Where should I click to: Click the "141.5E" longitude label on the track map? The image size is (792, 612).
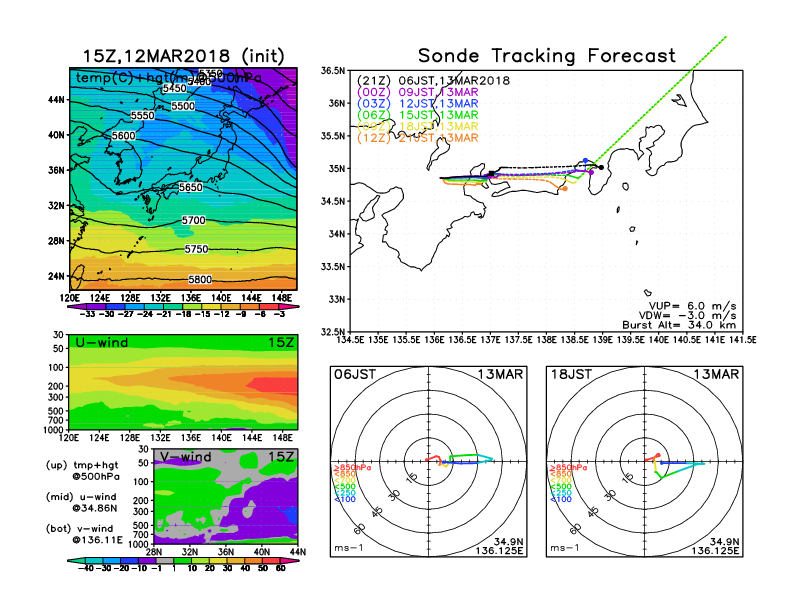pos(742,340)
